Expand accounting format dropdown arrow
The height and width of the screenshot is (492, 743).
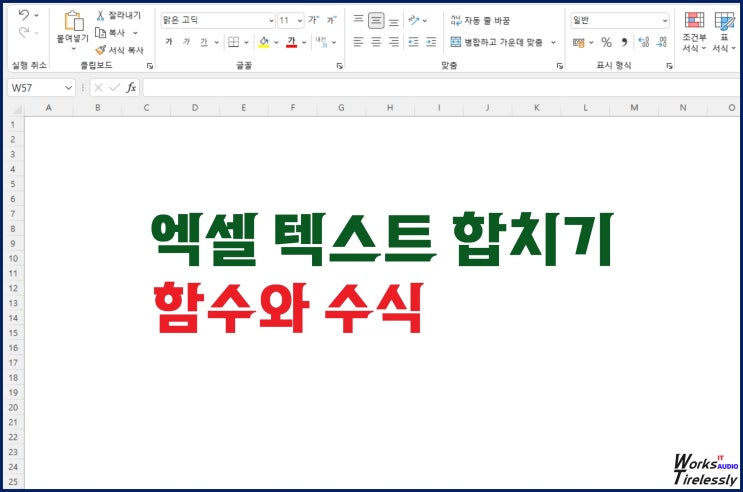tap(591, 42)
